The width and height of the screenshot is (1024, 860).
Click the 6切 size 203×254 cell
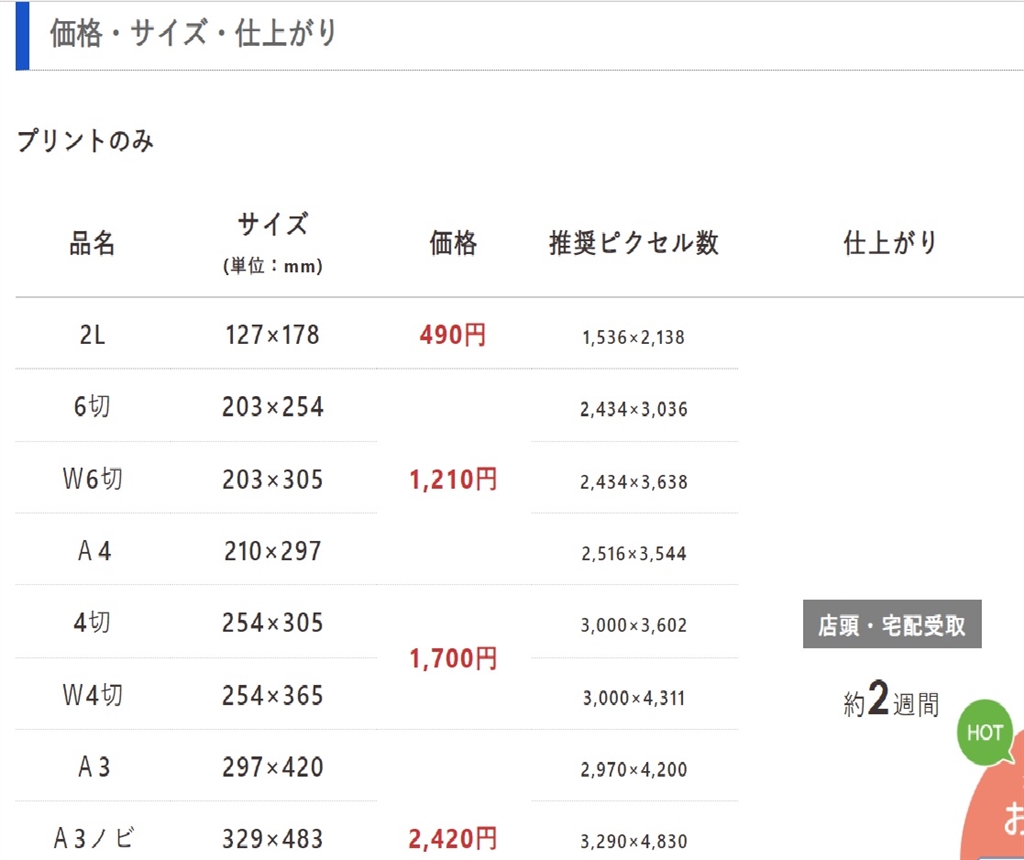272,407
